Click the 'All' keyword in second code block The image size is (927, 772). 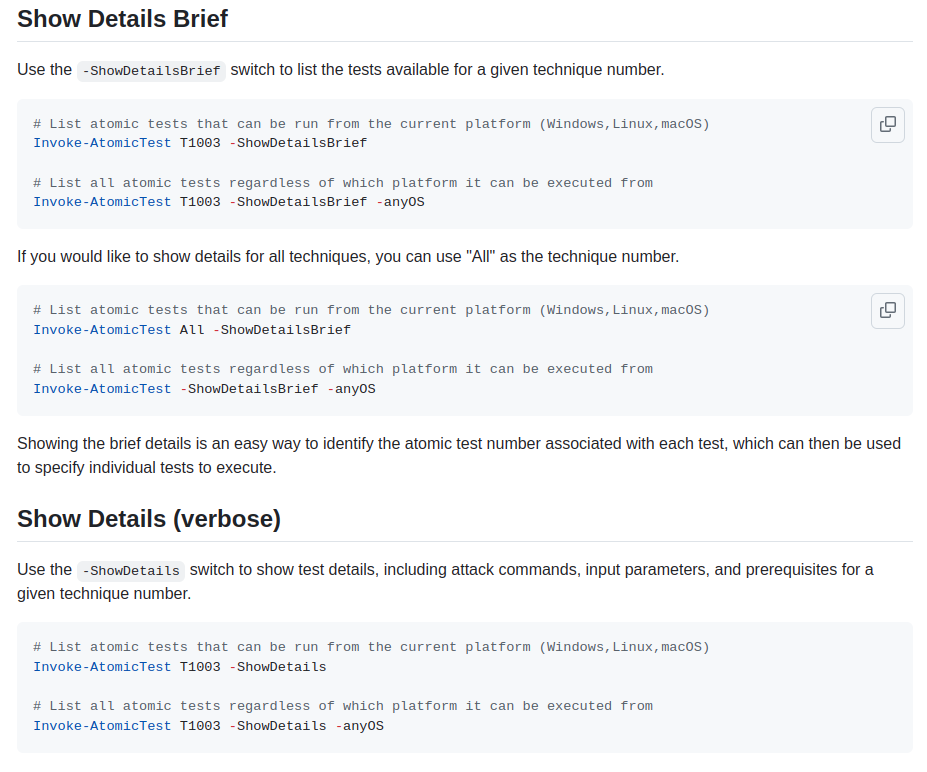point(192,329)
